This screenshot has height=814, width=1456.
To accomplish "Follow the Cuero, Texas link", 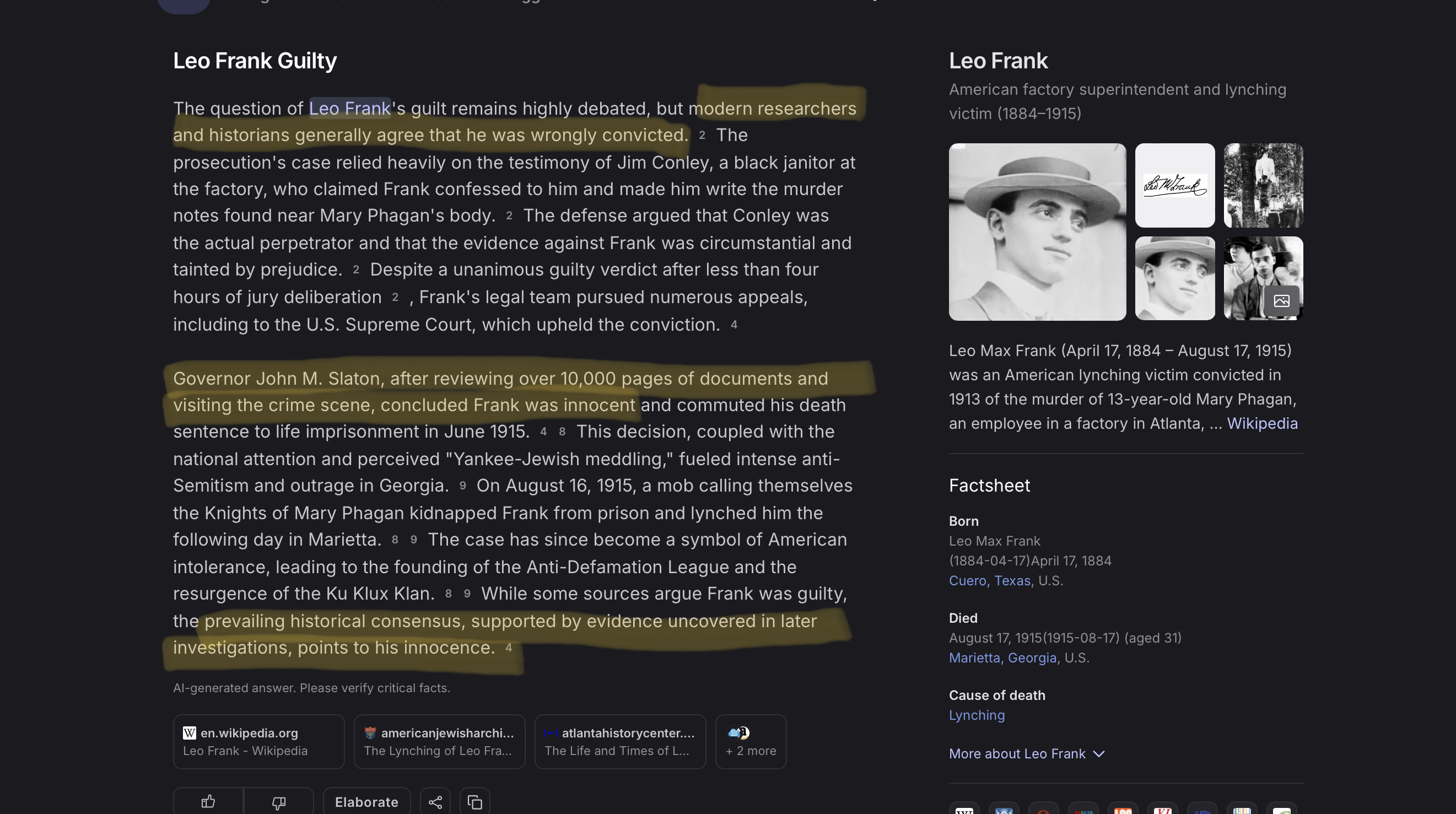I will 990,580.
